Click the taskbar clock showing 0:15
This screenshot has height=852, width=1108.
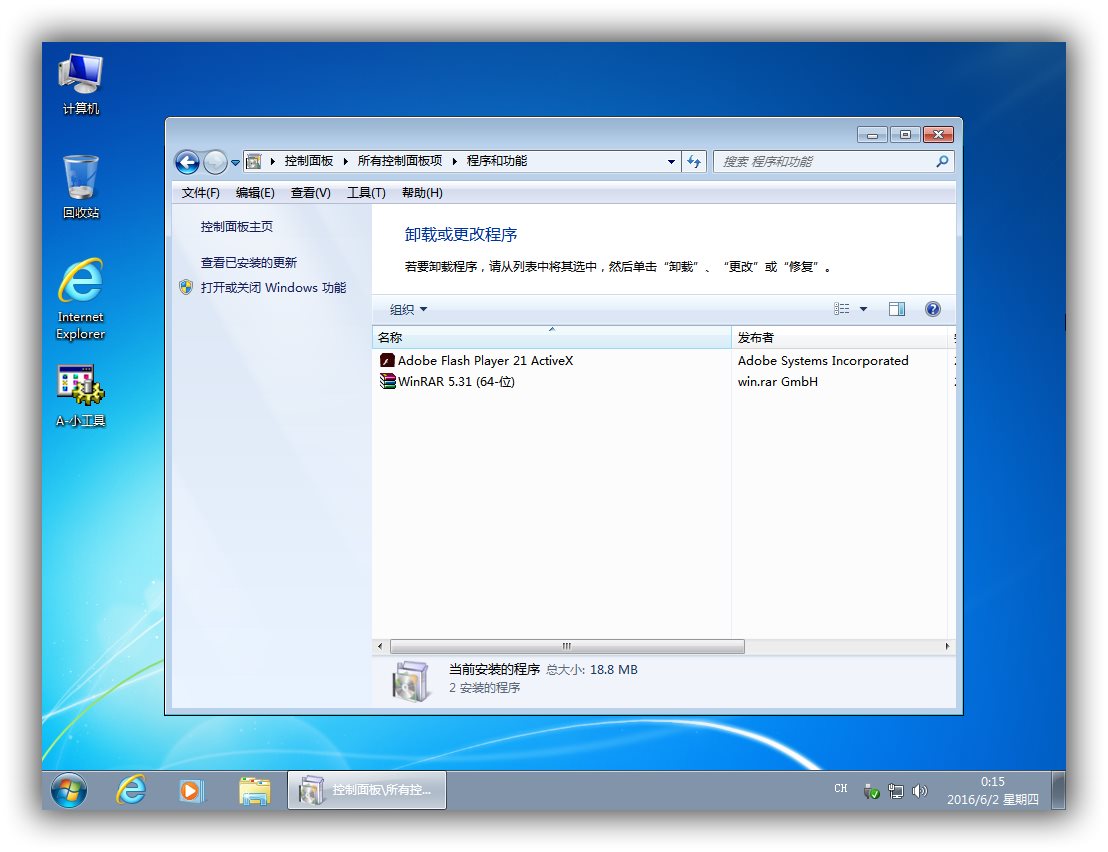coord(993,791)
